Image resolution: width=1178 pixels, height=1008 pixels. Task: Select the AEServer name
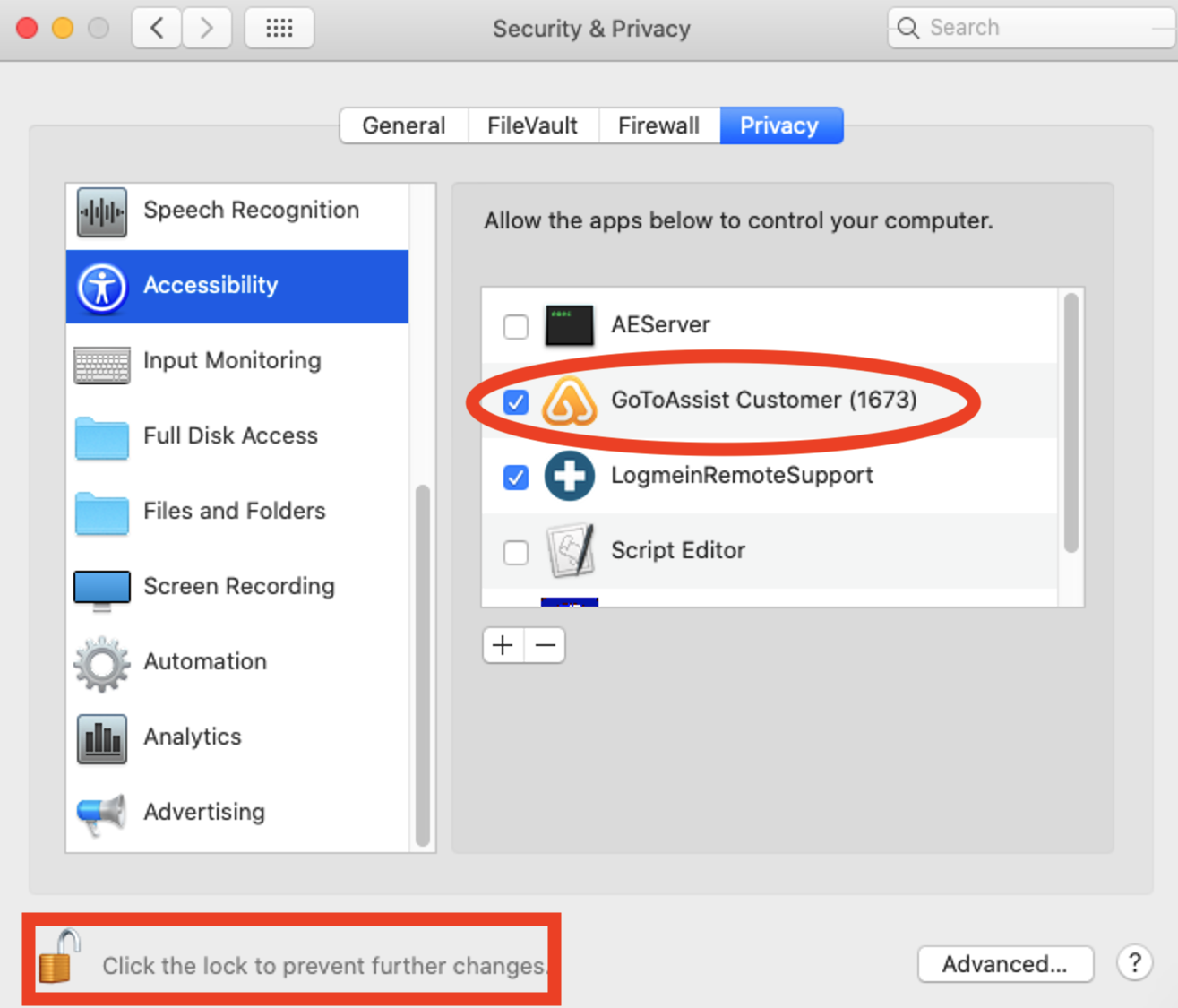[x=660, y=324]
